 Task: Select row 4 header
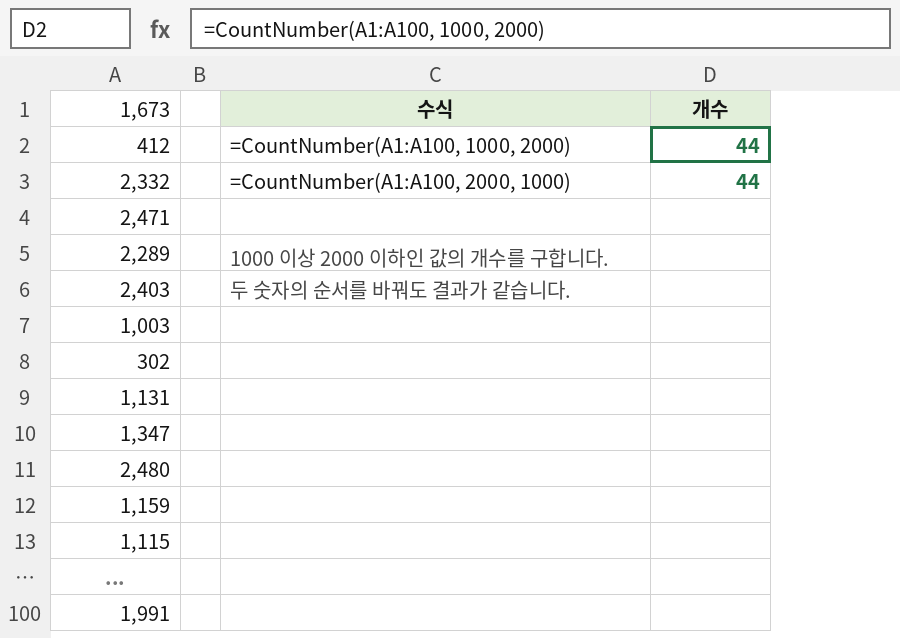pos(25,217)
